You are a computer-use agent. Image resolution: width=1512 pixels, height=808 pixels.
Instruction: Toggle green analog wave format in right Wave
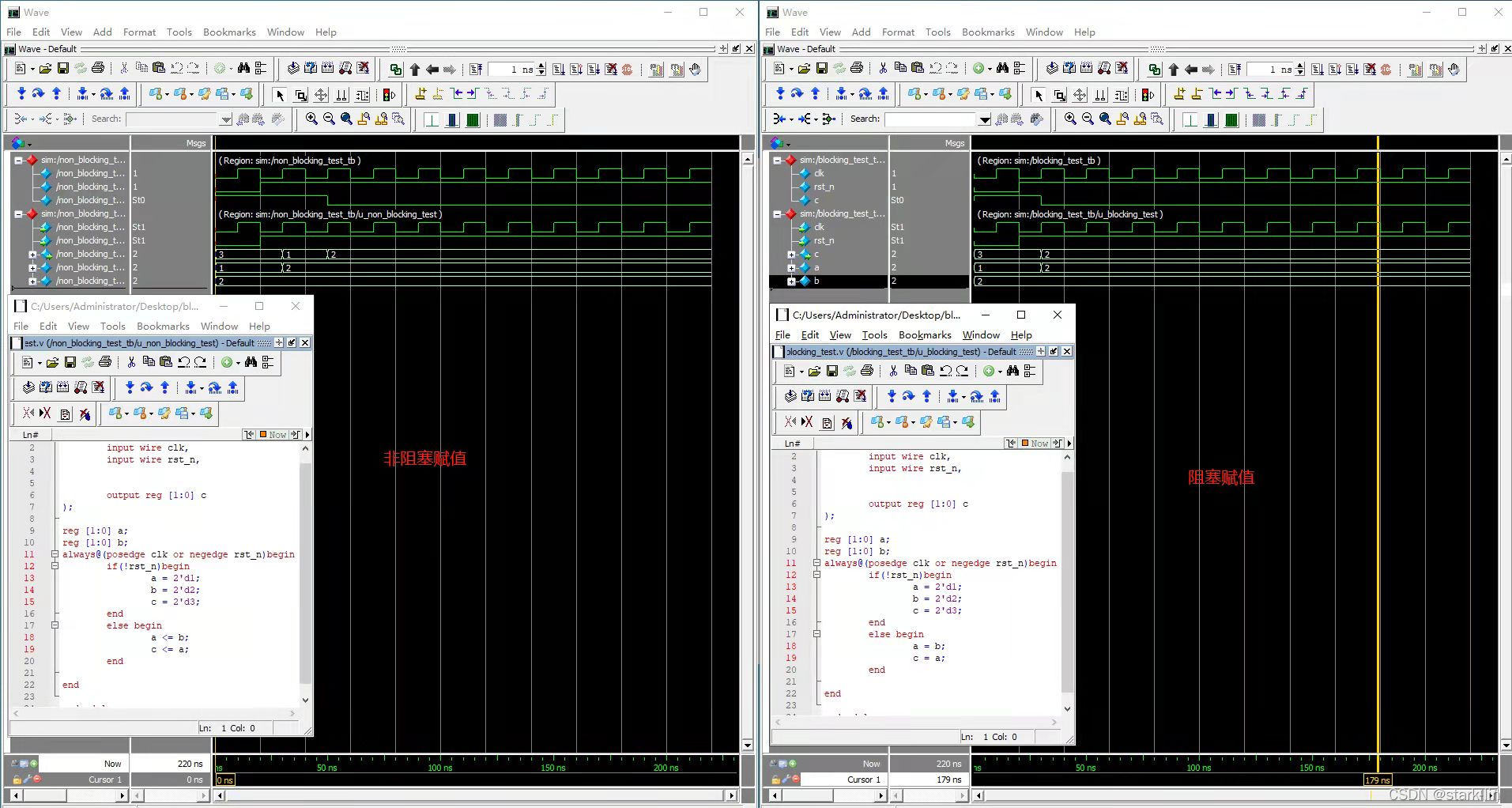[1231, 119]
